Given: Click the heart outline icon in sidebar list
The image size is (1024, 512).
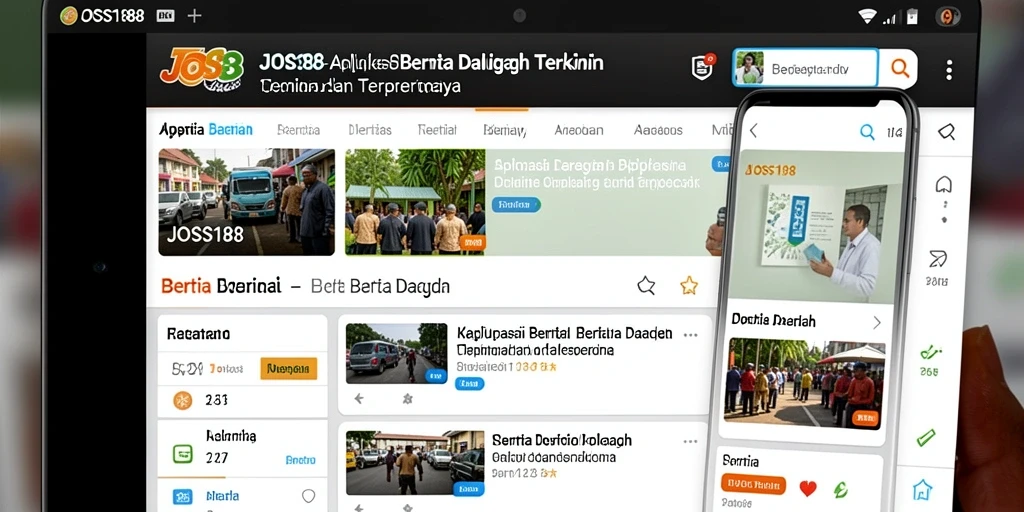Looking at the screenshot, I should click(x=309, y=496).
